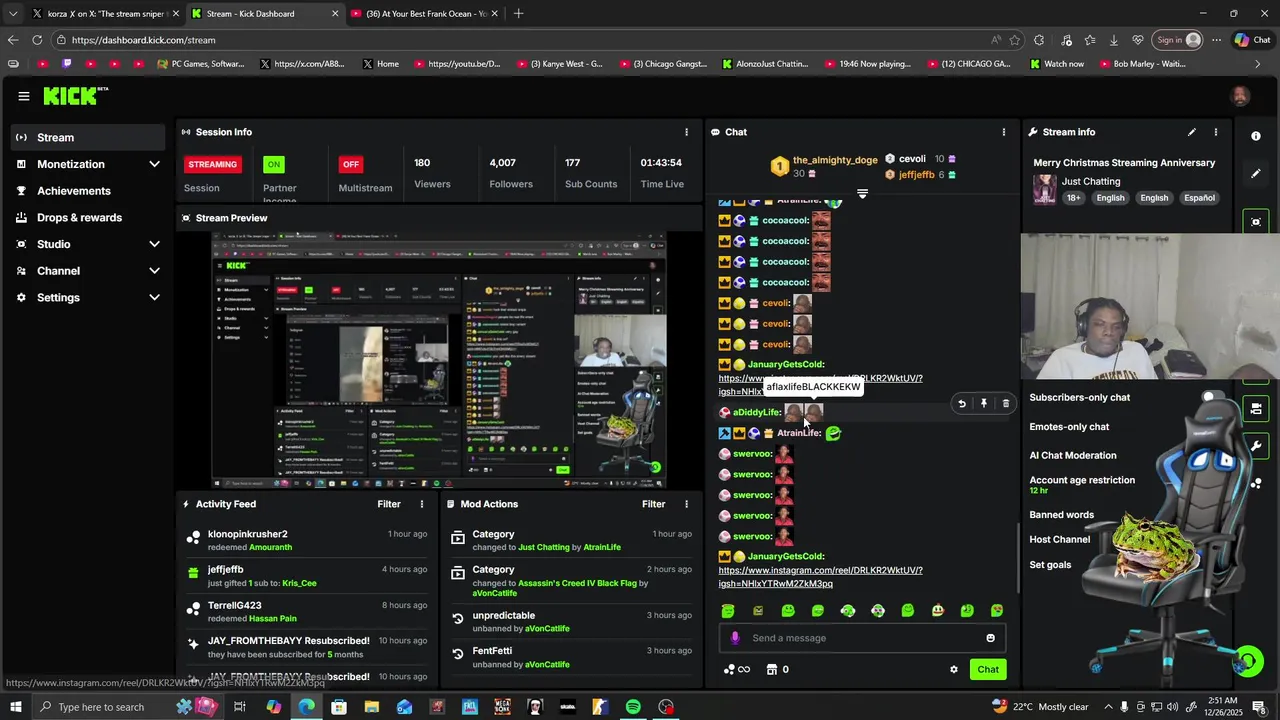Switch to the korza X browser tab

coord(104,14)
